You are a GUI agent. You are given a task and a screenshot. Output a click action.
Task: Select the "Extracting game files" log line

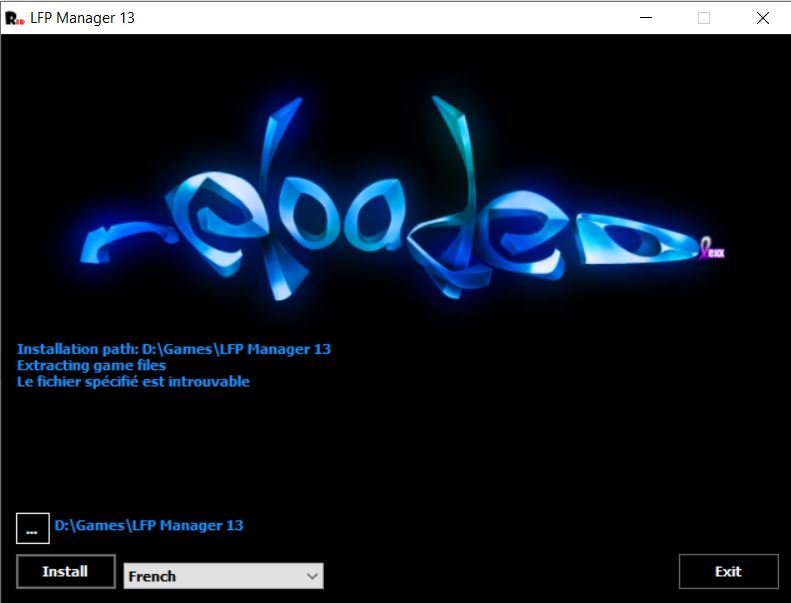tap(91, 365)
